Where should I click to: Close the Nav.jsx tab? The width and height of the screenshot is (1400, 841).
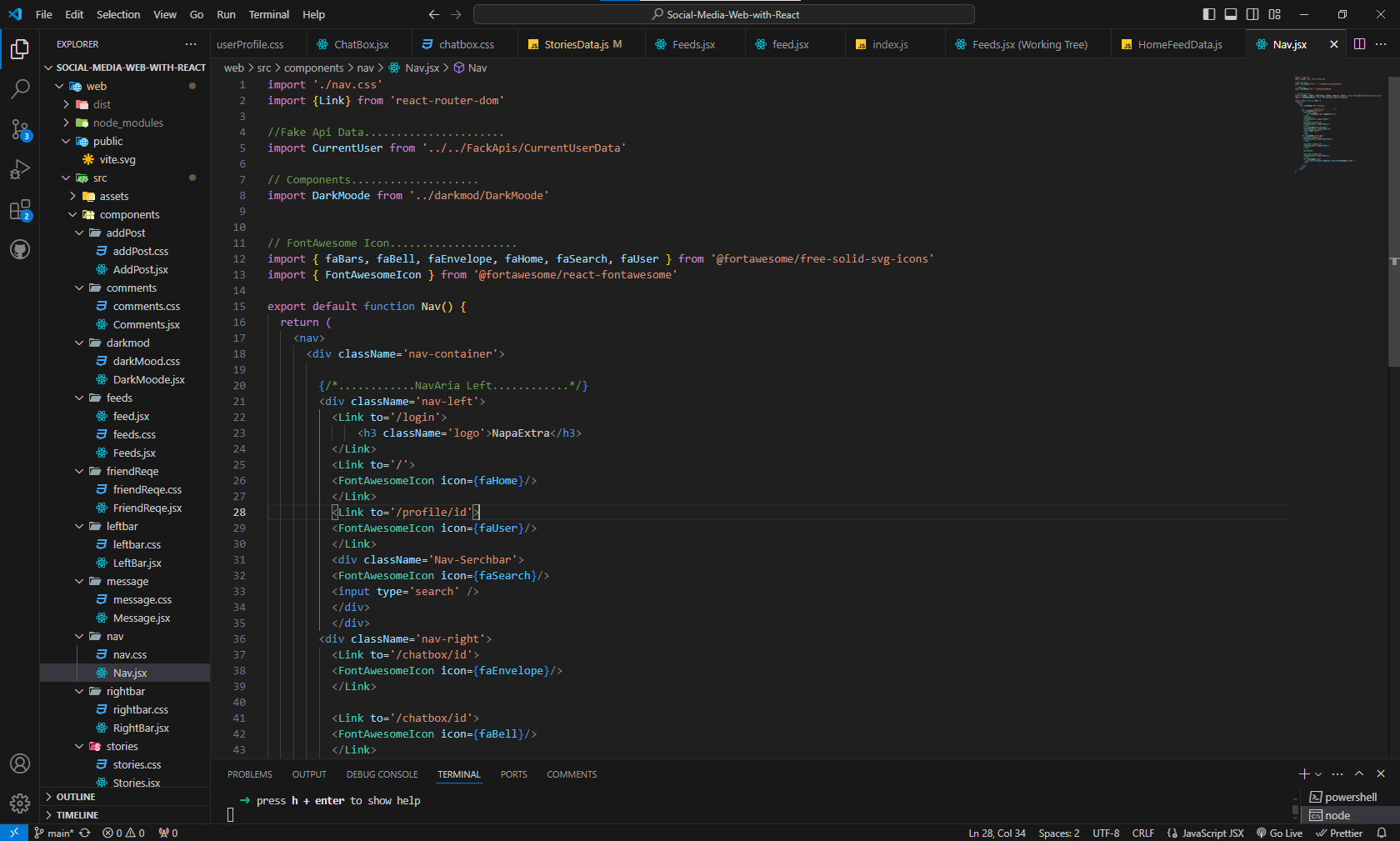(x=1333, y=44)
